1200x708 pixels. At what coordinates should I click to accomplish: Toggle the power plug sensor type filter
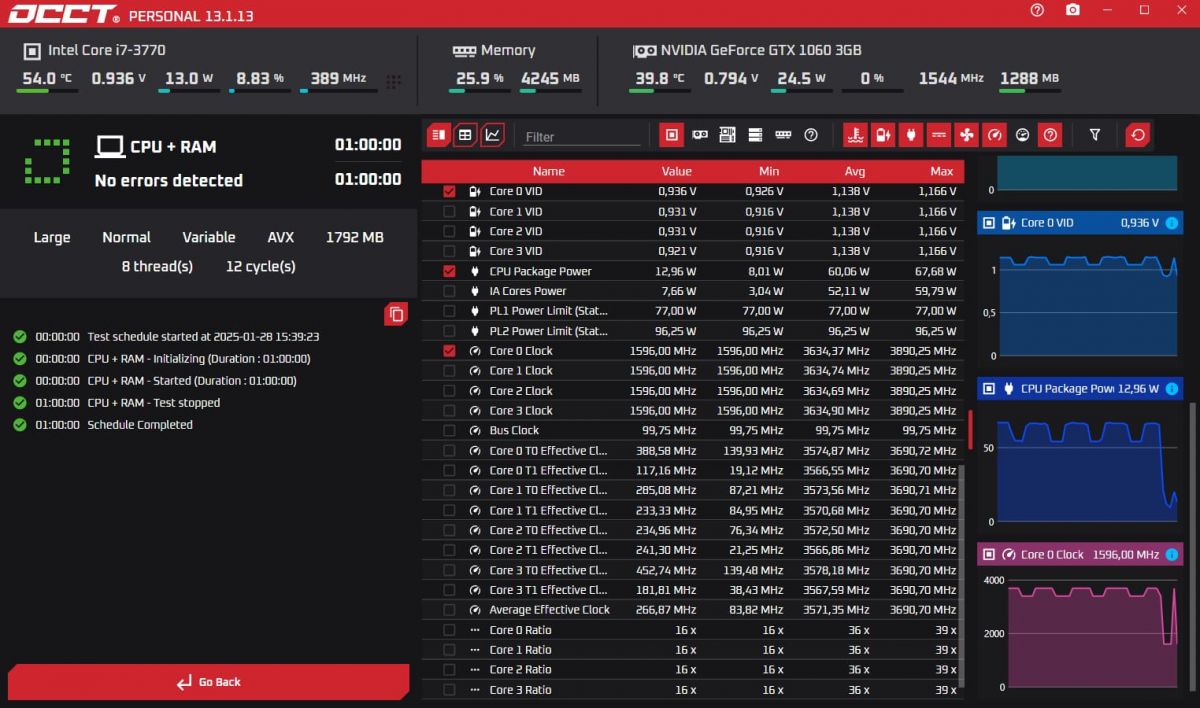coord(910,135)
